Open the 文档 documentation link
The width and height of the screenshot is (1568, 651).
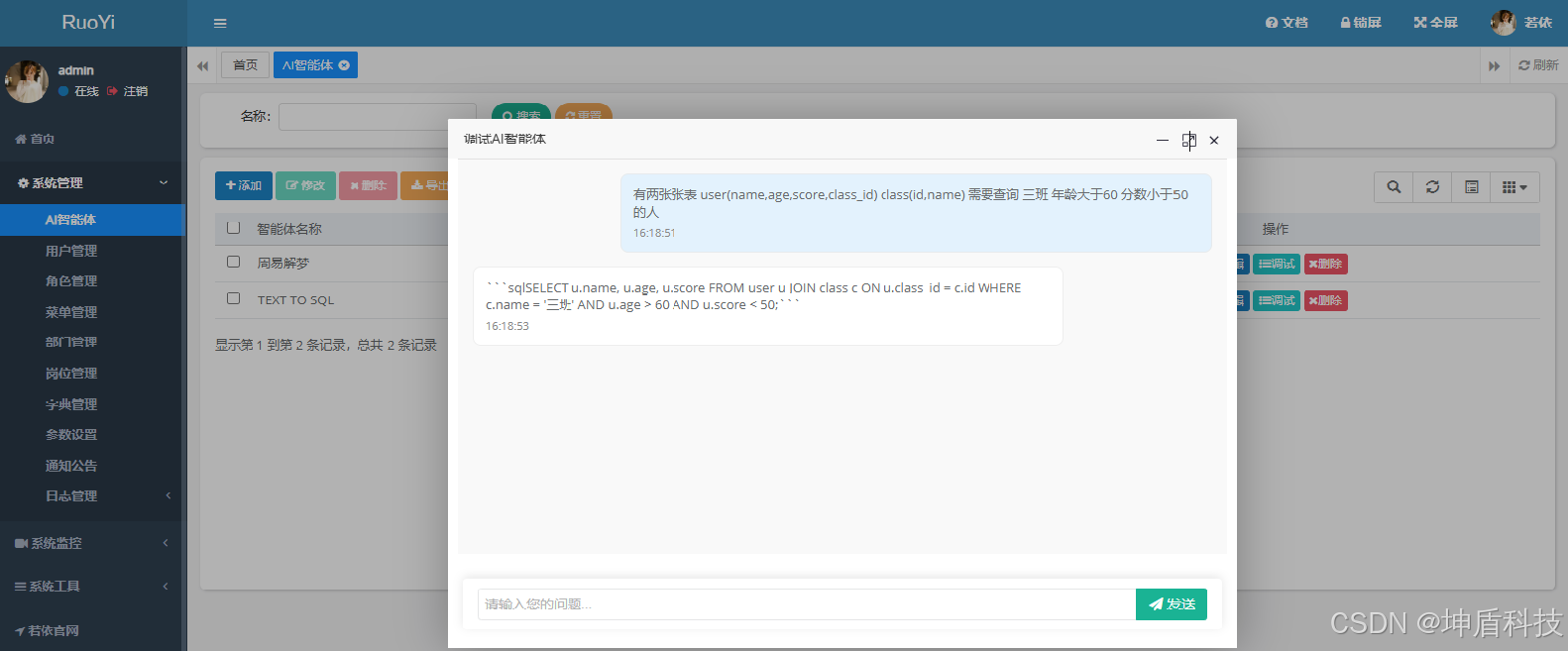click(x=1287, y=23)
